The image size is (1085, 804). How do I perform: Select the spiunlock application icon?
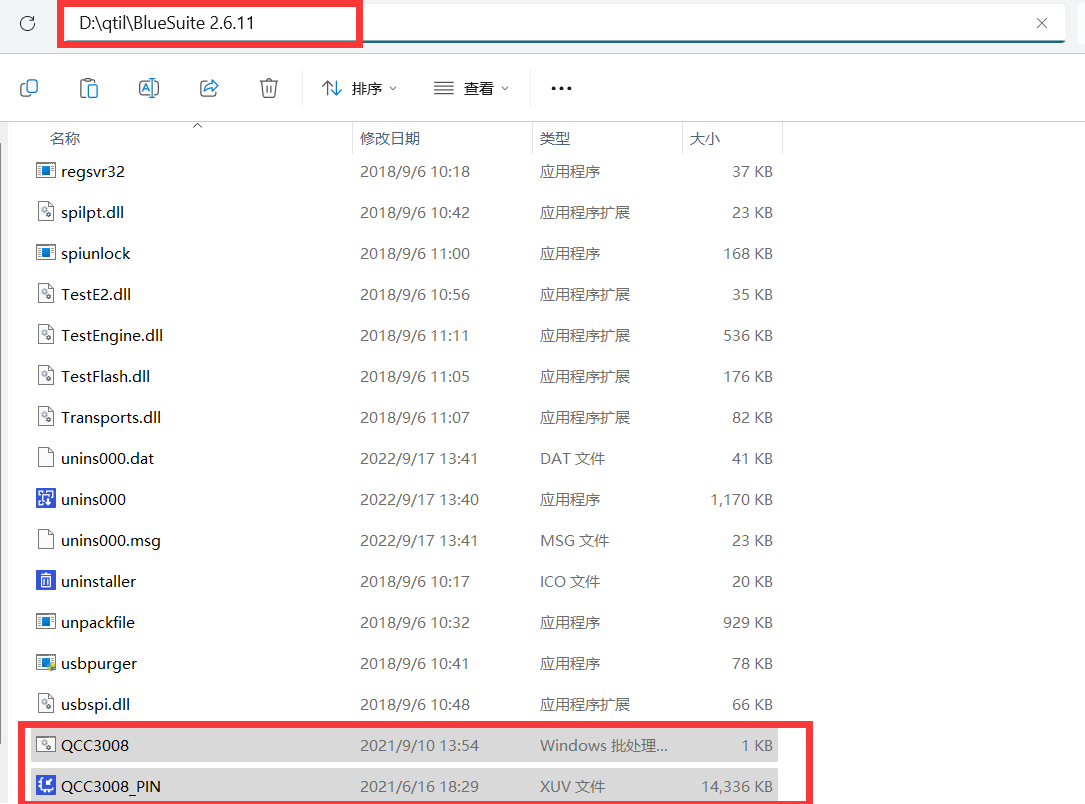click(x=46, y=252)
